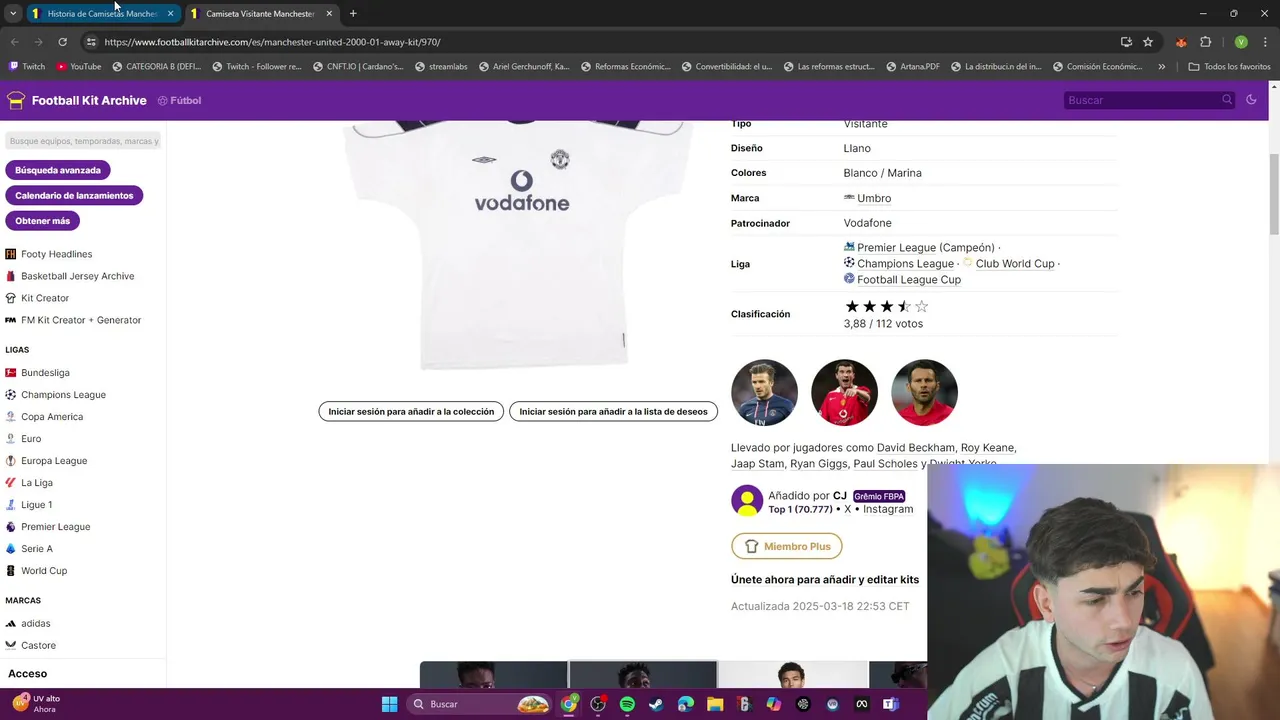Click Roy Keane's player photo
The height and width of the screenshot is (720, 1280).
click(844, 392)
